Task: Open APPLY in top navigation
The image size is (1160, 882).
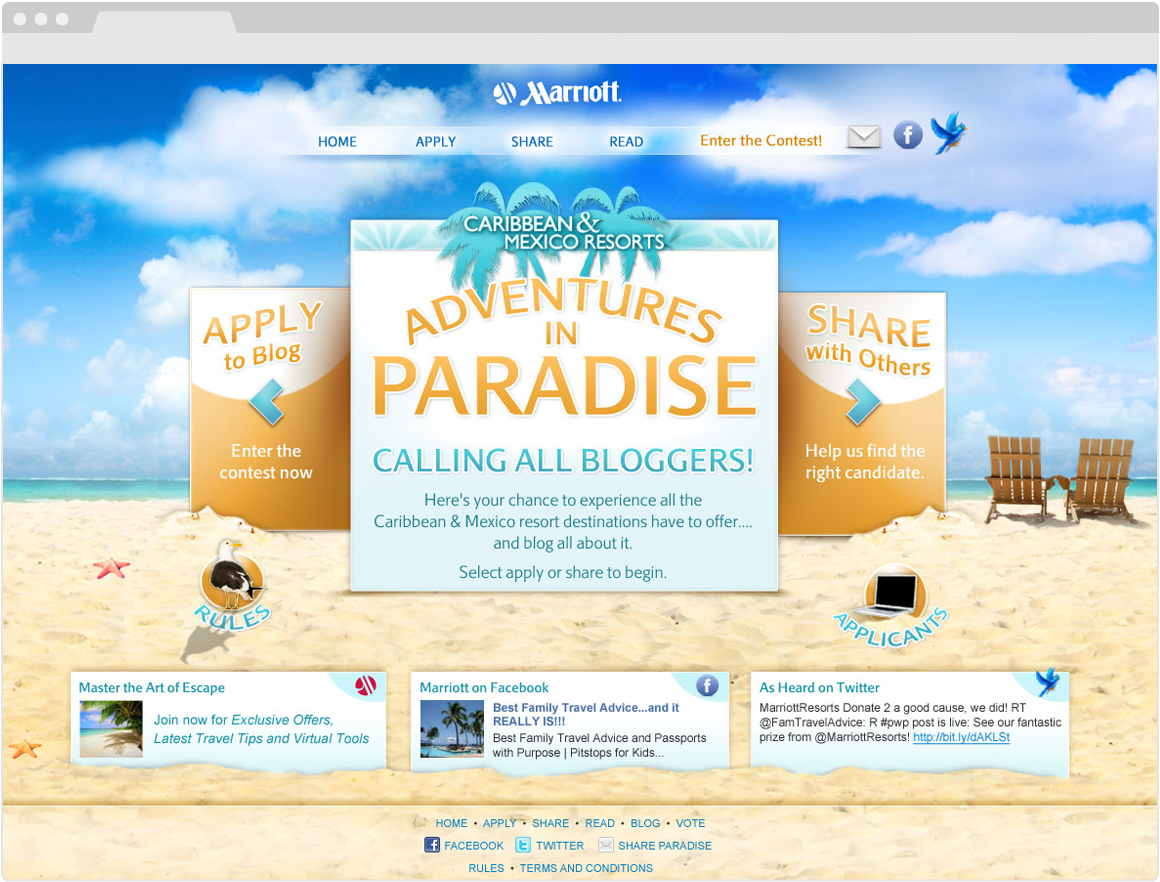Action: 436,141
